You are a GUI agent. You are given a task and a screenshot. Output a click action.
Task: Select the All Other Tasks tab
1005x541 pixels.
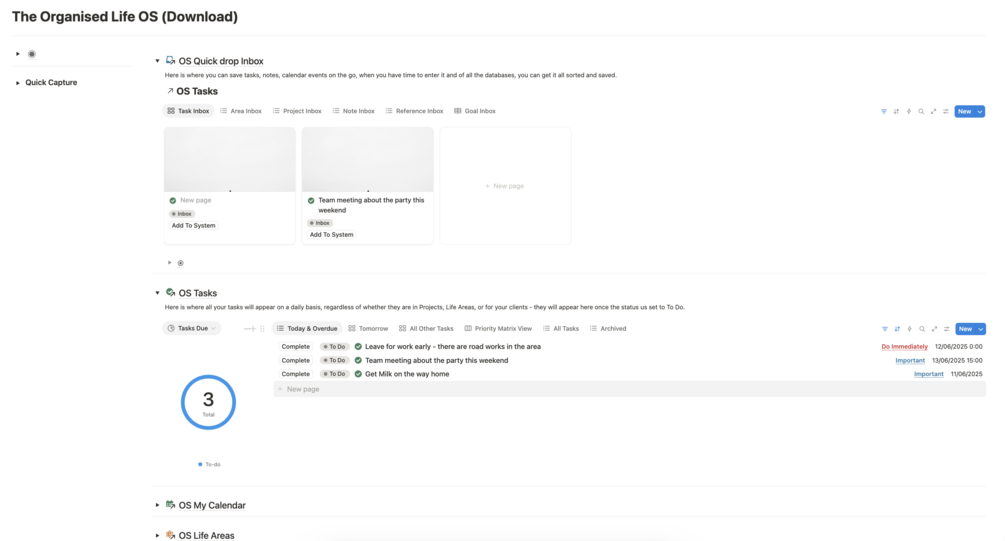point(426,328)
